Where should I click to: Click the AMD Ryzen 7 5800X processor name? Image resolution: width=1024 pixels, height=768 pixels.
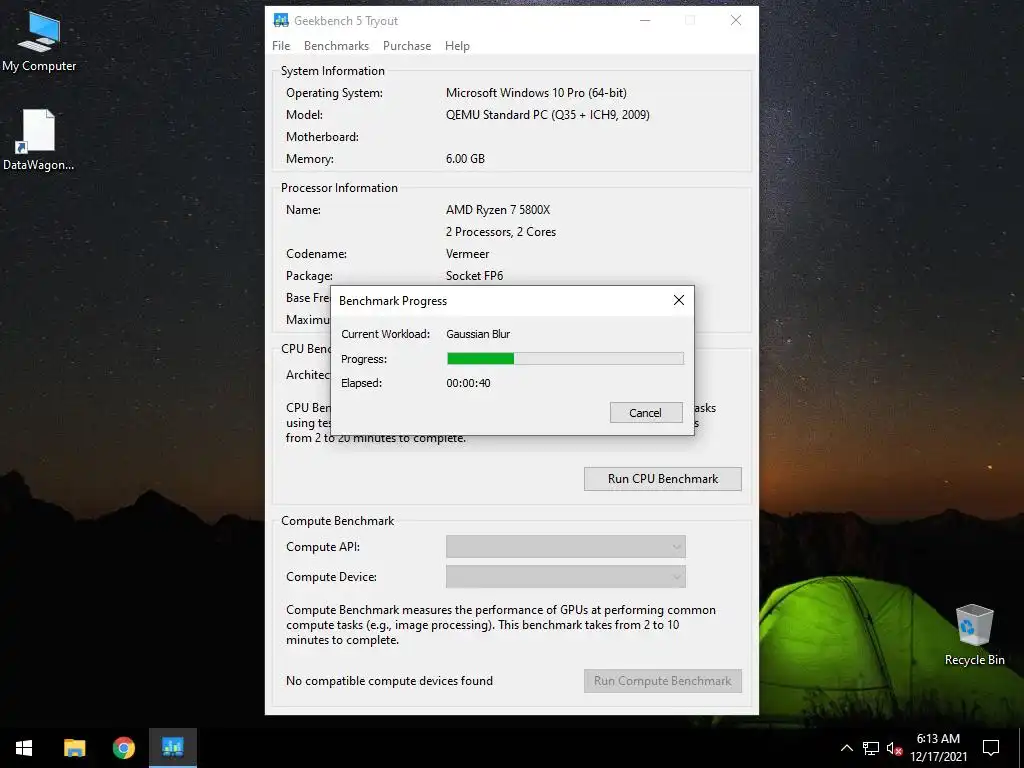pyautogui.click(x=498, y=210)
